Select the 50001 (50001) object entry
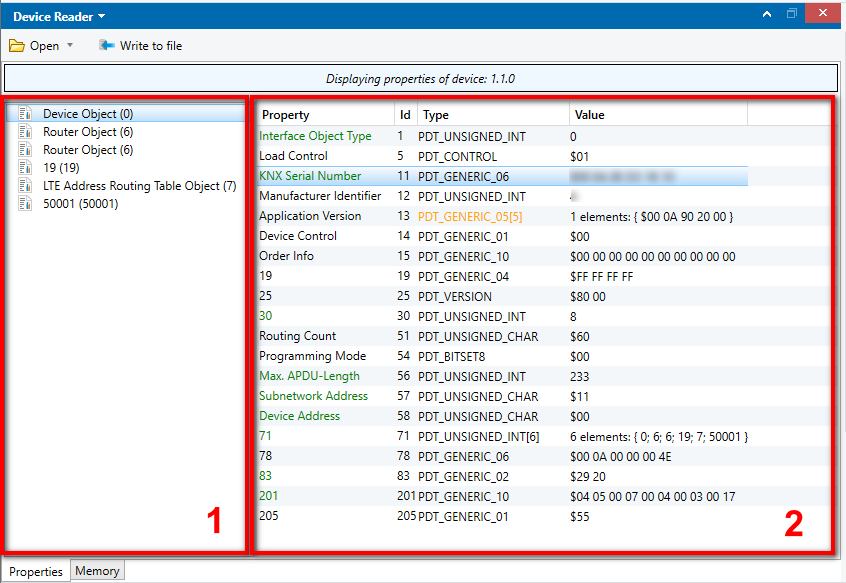 coord(80,204)
